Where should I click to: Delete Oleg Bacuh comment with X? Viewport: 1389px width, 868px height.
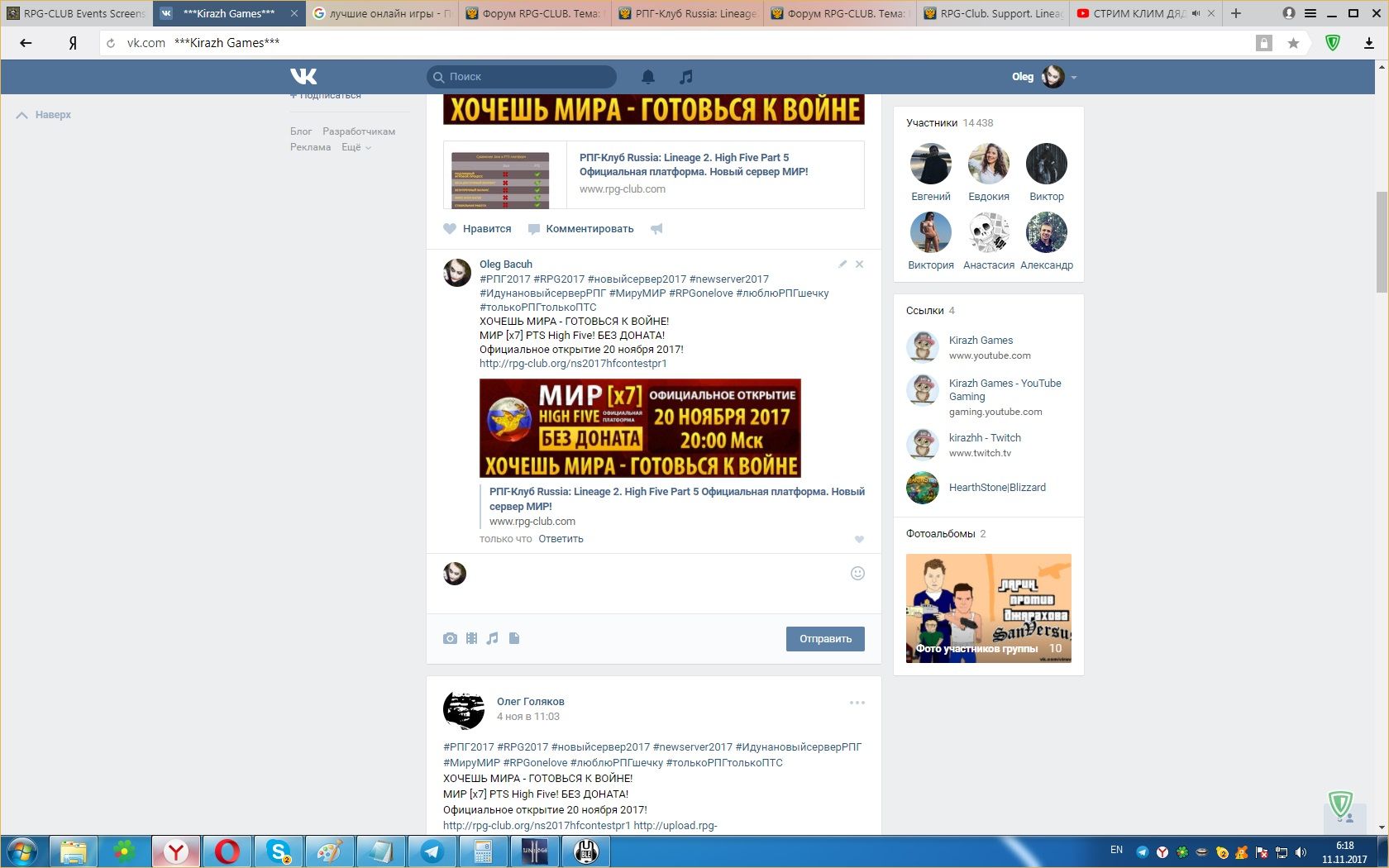coord(860,265)
